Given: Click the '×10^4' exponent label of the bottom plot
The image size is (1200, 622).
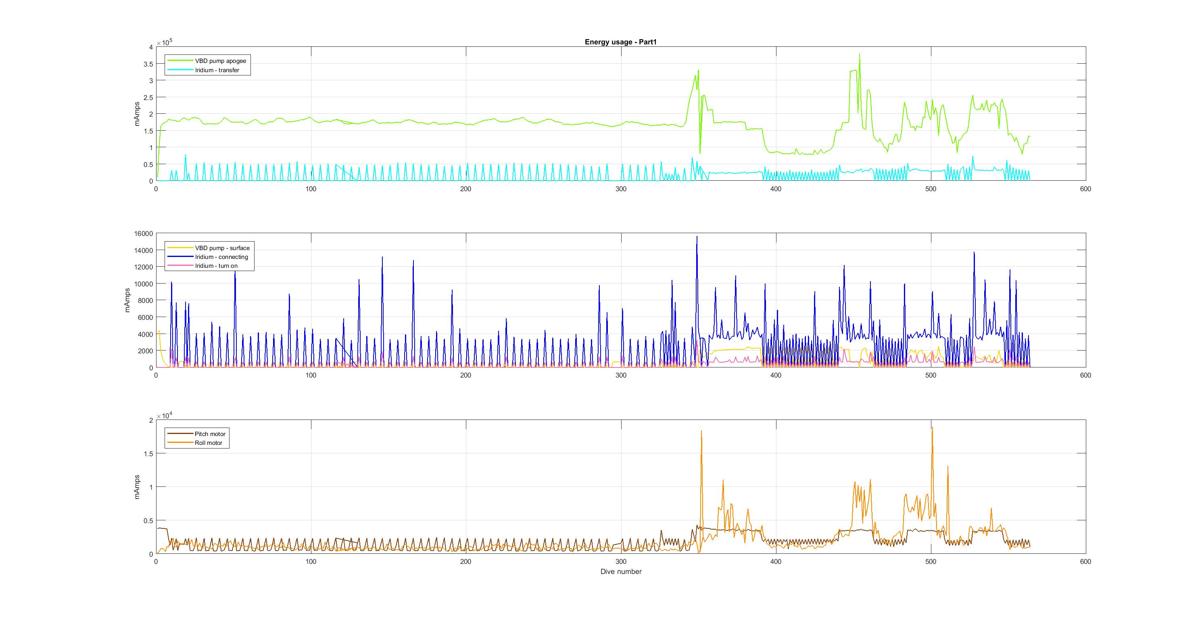Looking at the screenshot, I should tap(165, 414).
